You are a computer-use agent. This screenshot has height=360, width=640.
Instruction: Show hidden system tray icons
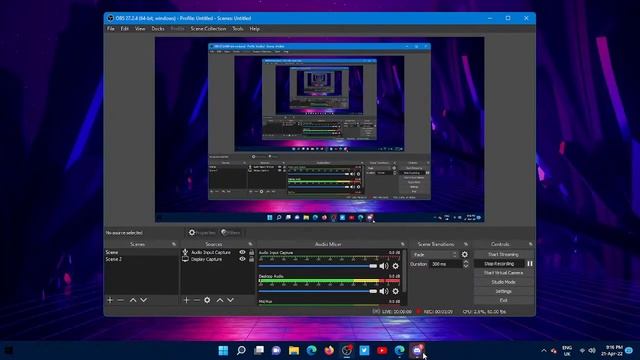point(544,350)
